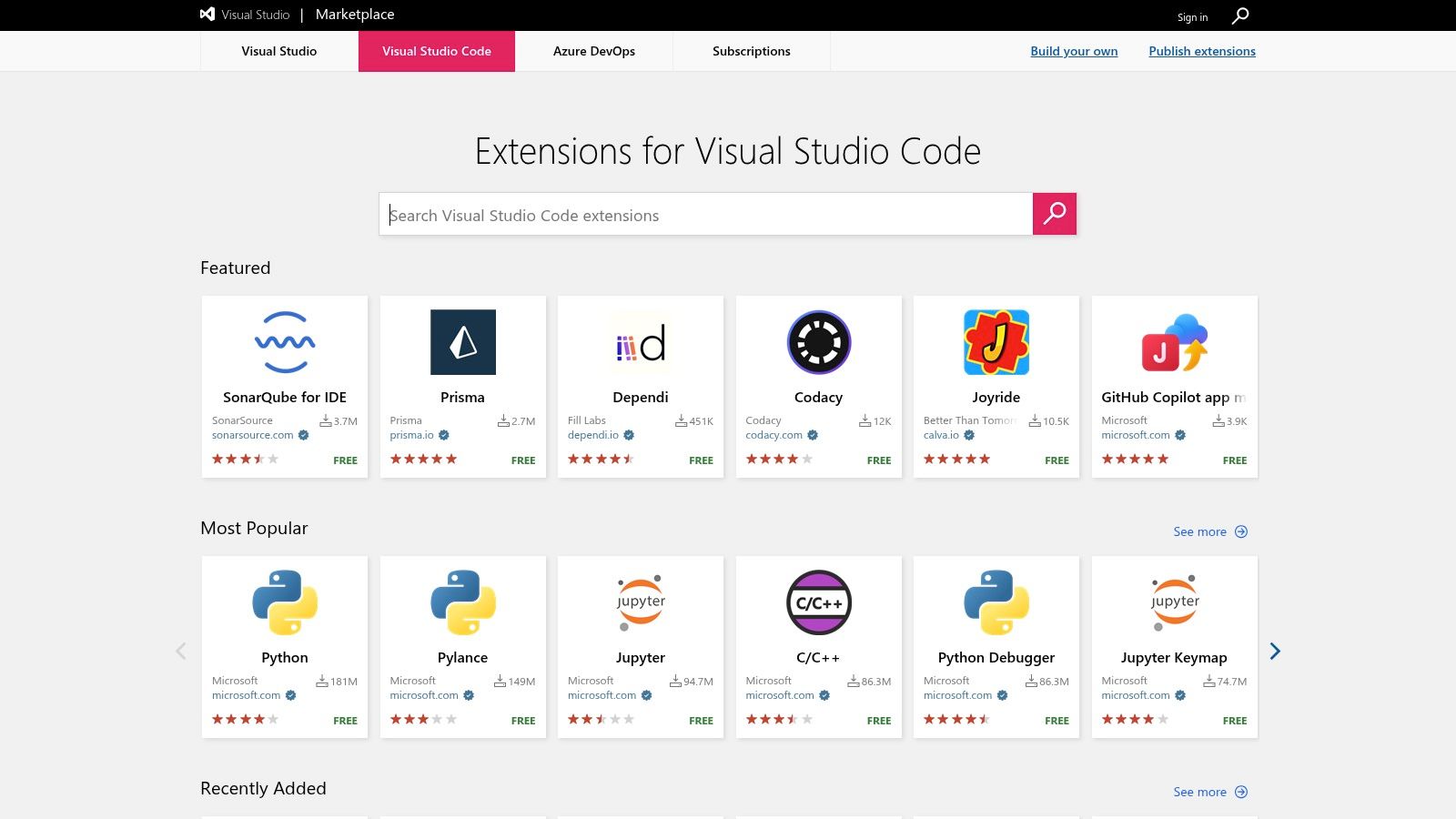Expand Recently Added with See more

1210,792
